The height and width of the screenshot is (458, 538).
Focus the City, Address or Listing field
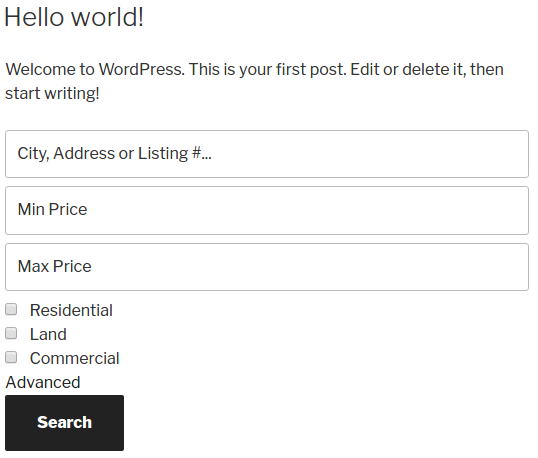click(267, 154)
